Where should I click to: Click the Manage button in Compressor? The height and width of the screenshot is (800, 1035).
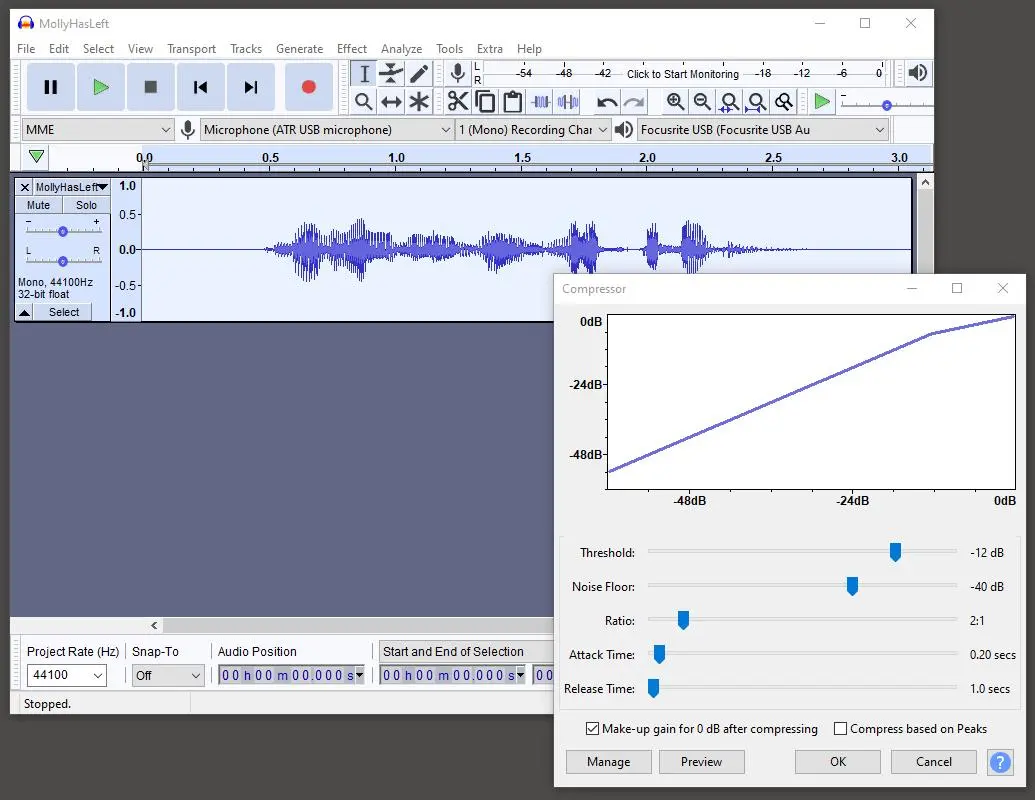coord(609,762)
